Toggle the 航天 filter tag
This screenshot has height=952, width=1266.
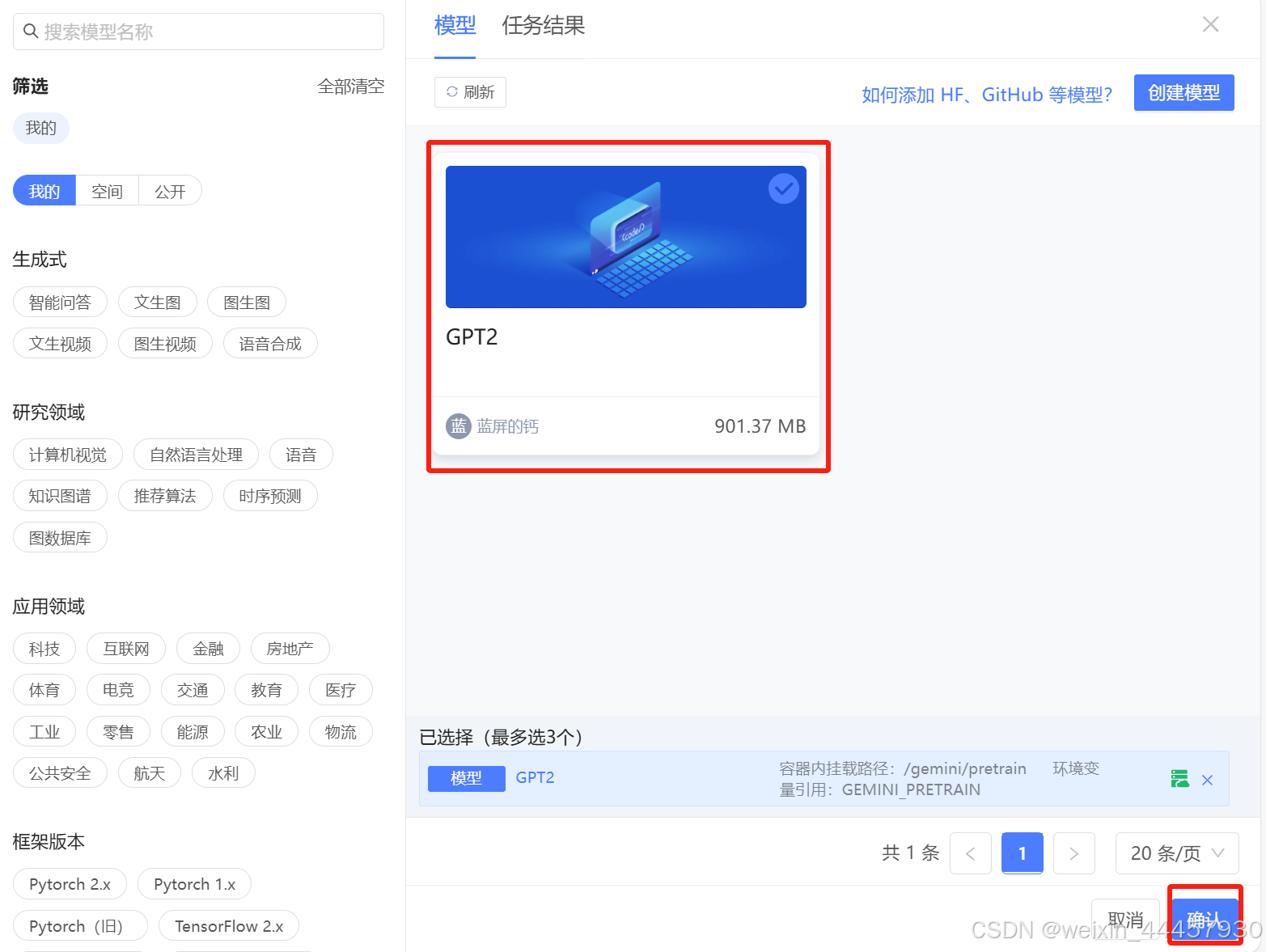pos(150,772)
